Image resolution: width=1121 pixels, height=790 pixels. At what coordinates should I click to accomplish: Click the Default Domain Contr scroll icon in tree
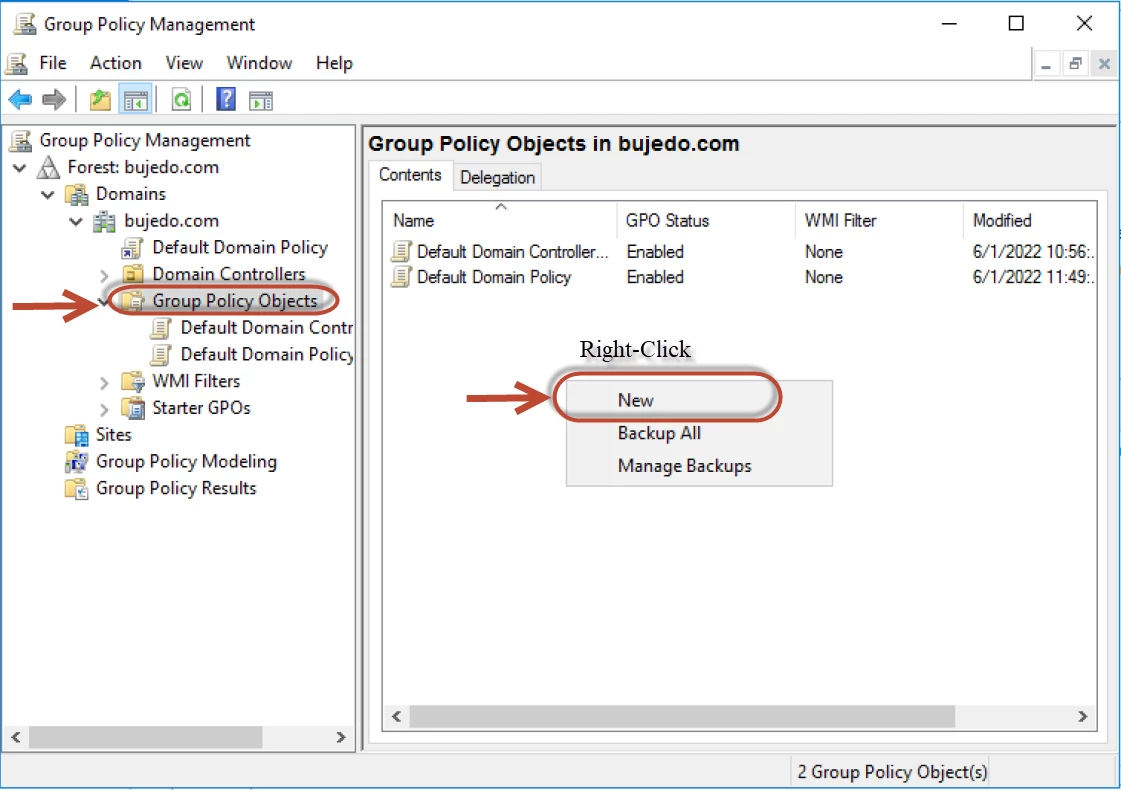(x=161, y=328)
